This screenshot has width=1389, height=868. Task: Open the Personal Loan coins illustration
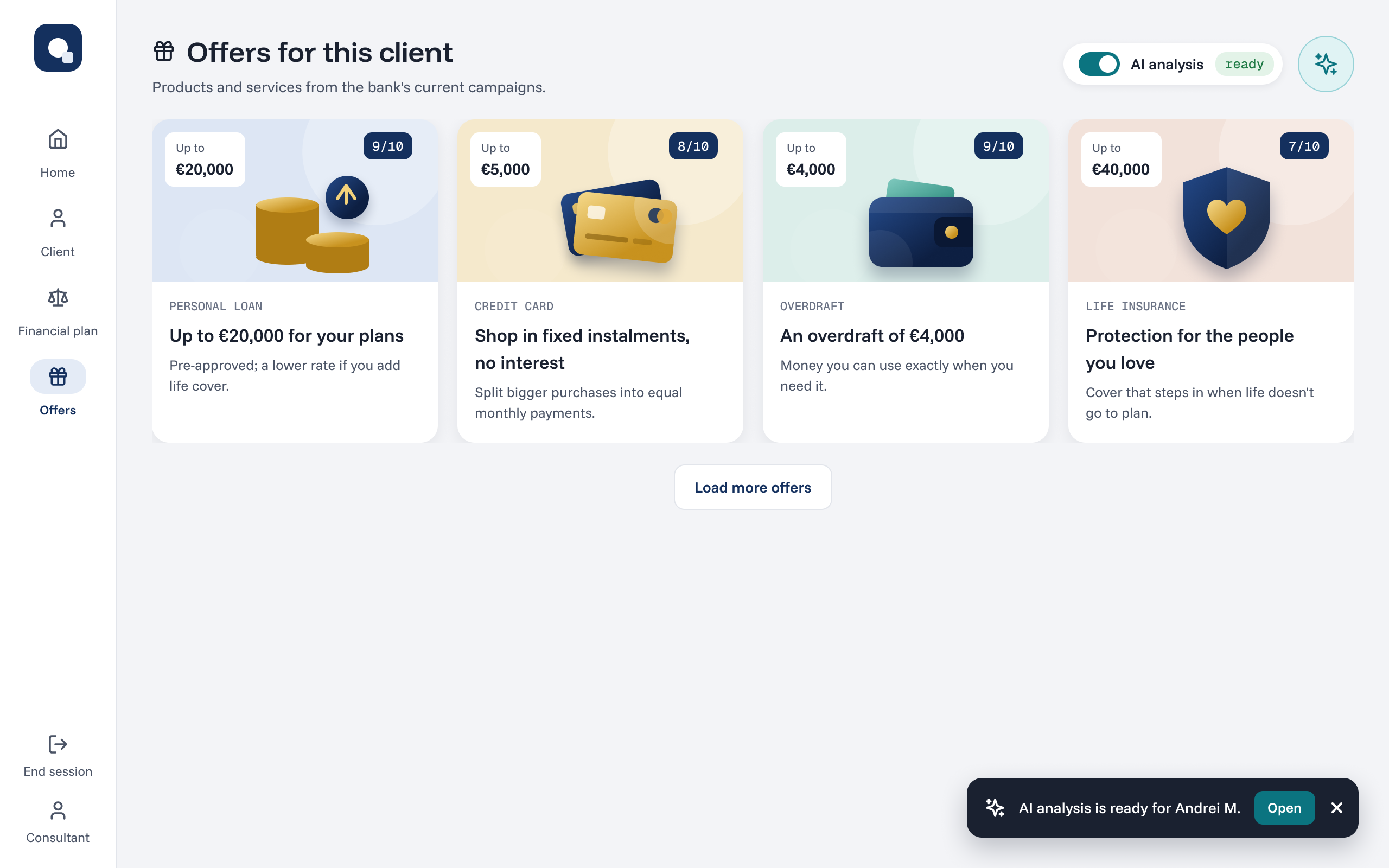tap(313, 225)
